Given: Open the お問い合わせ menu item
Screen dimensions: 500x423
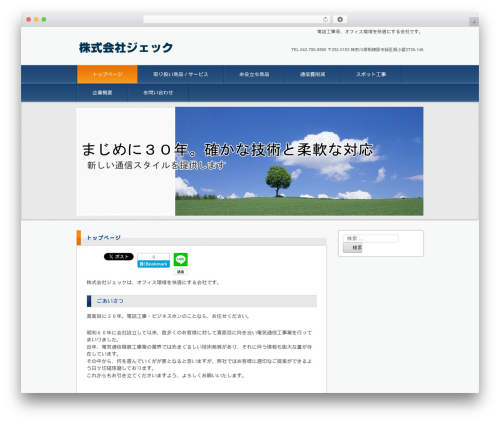Looking at the screenshot, I should pyautogui.click(x=158, y=93).
